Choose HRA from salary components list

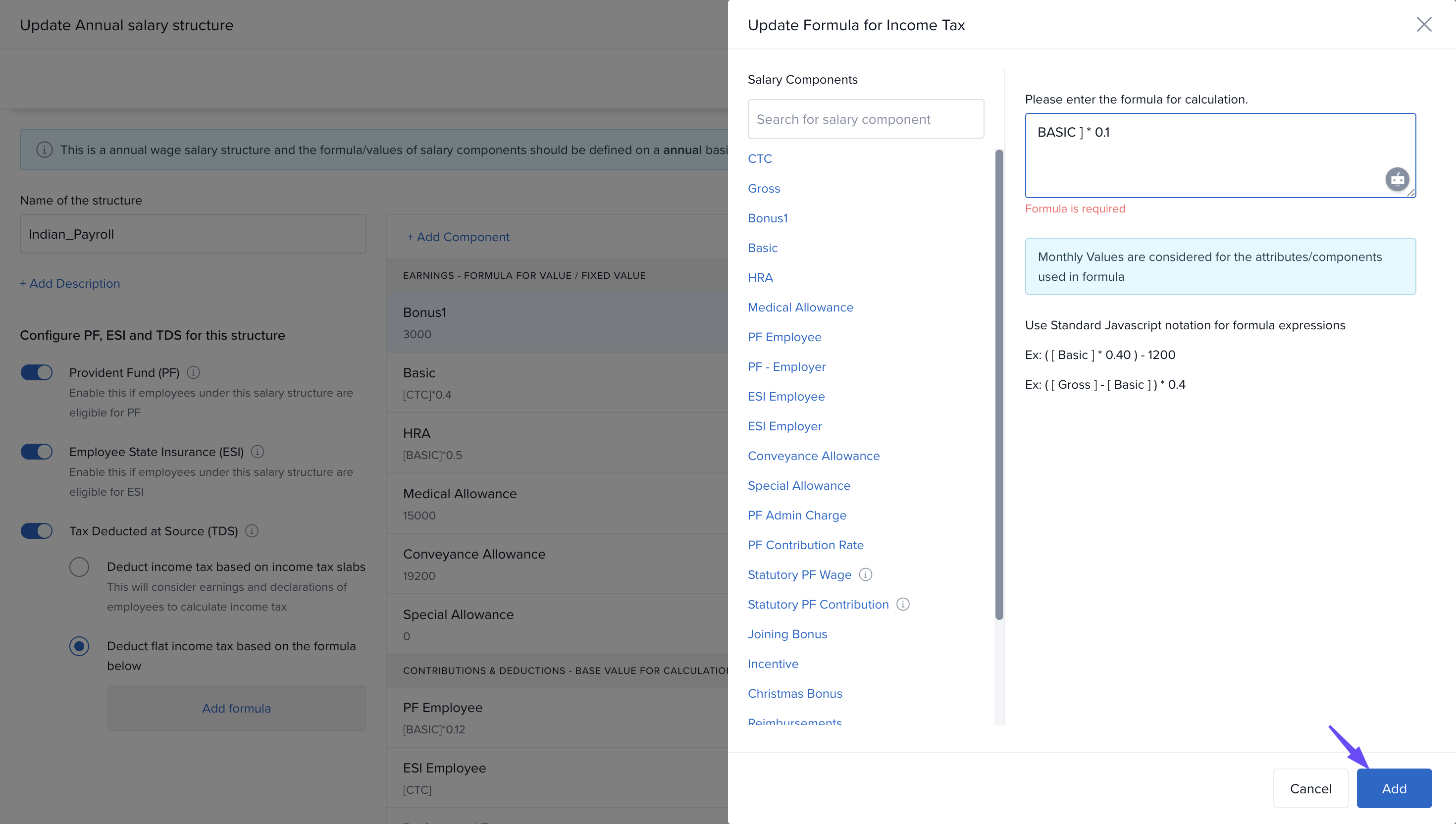760,277
